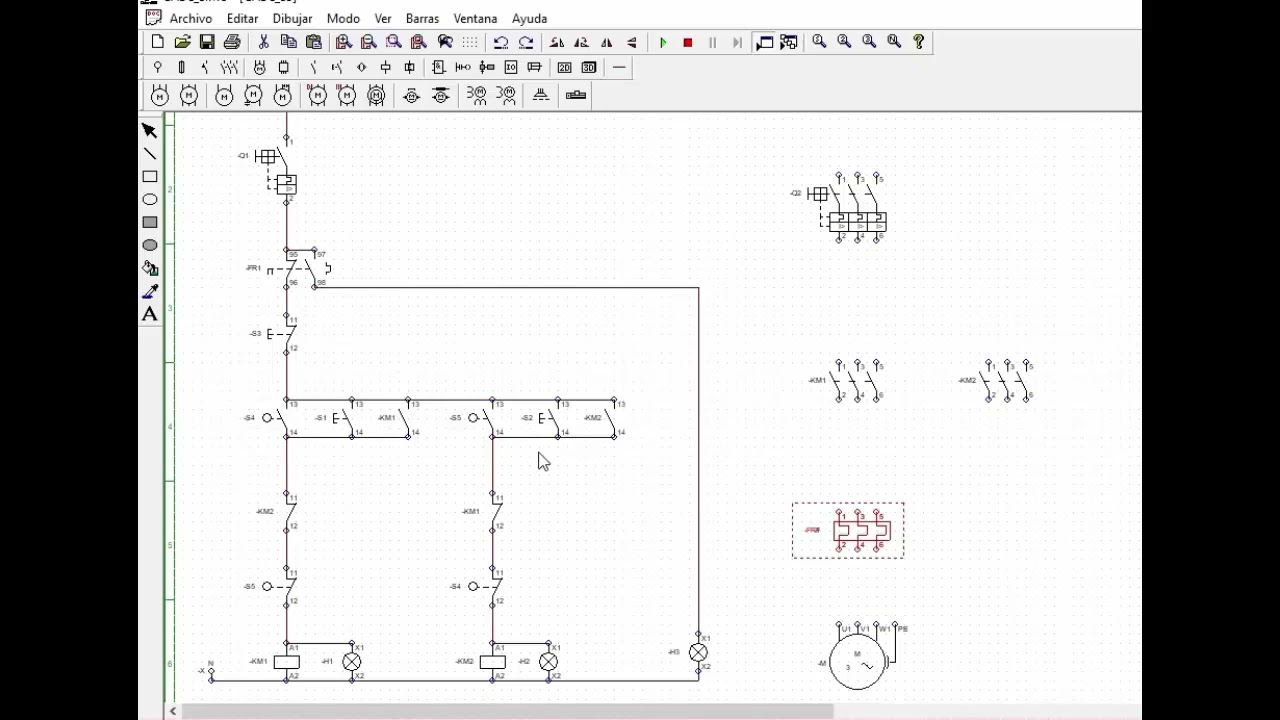The height and width of the screenshot is (720, 1280).
Task: Click the zoom magnifier labeled 1
Action: 819,42
